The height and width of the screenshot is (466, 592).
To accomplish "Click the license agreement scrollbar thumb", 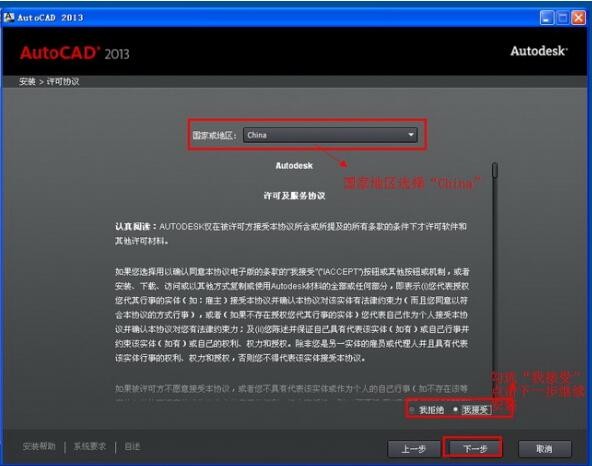I will (495, 170).
